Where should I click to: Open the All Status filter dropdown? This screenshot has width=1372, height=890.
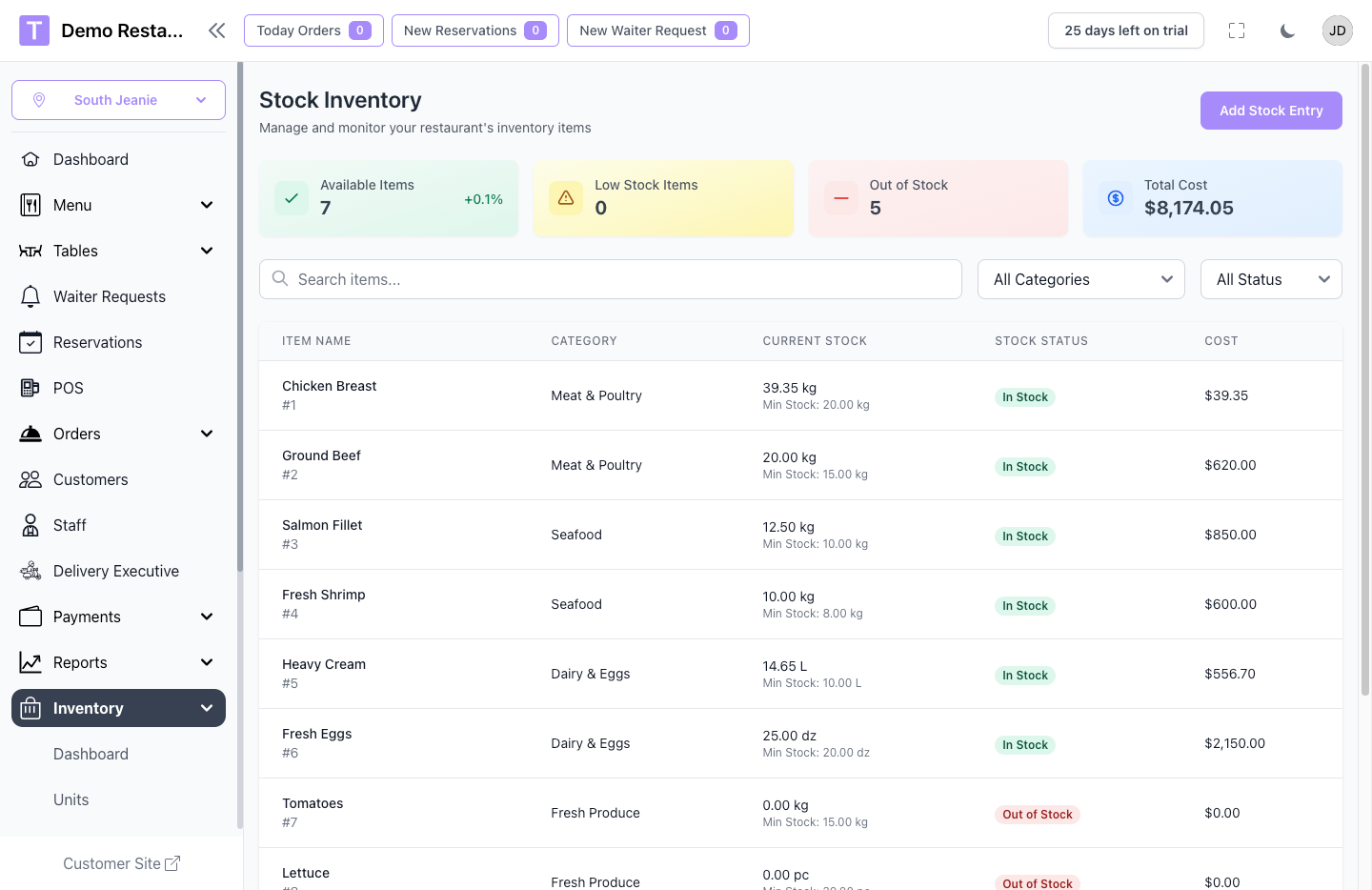pos(1271,279)
